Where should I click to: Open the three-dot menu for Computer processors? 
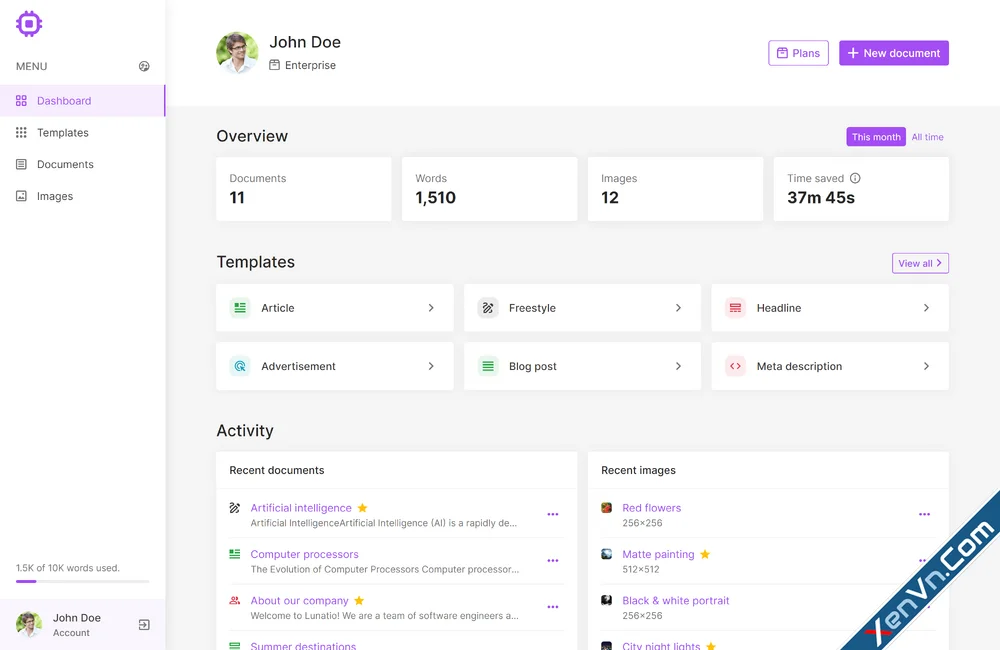click(552, 561)
